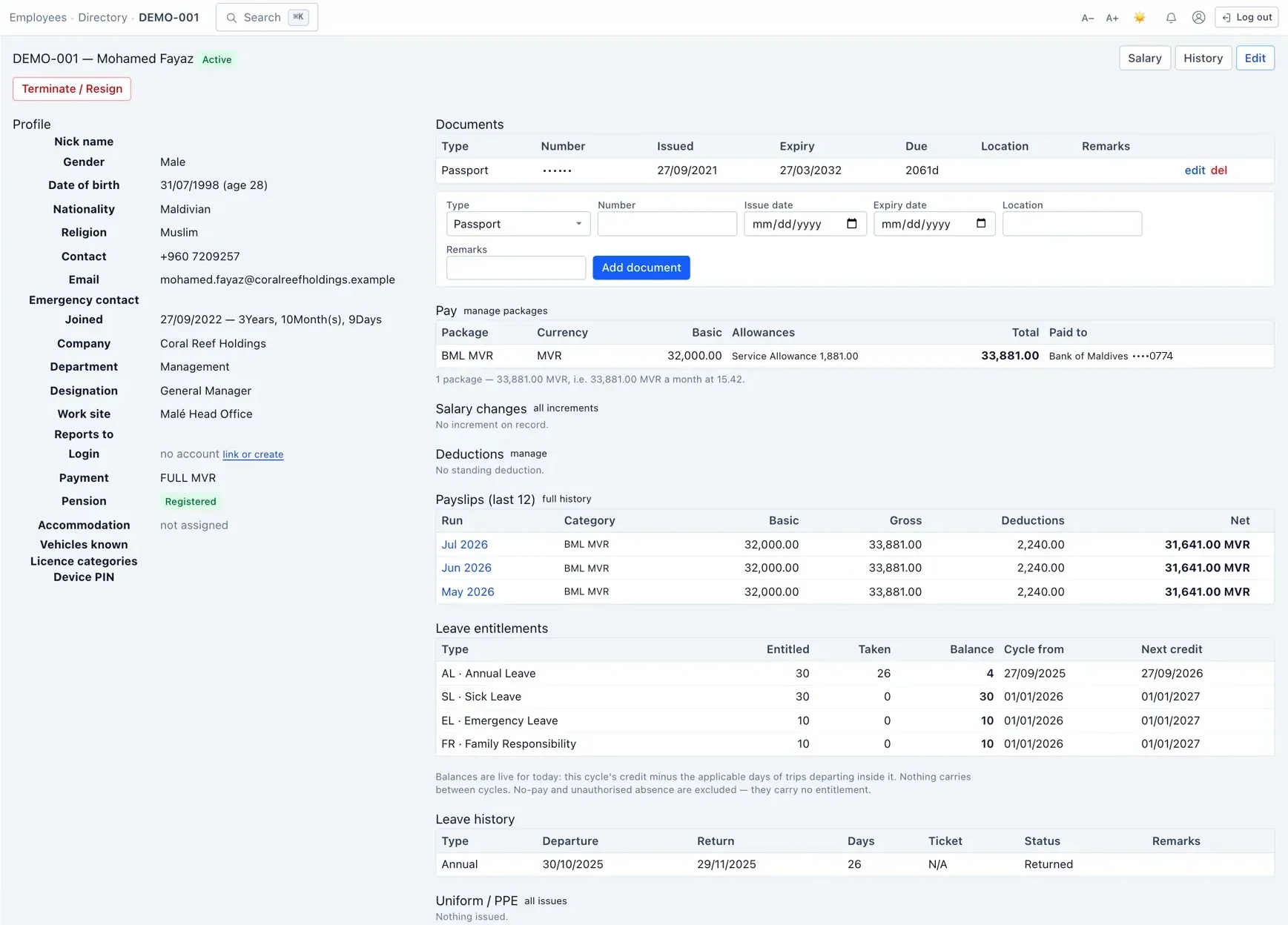Image resolution: width=1288 pixels, height=925 pixels.
Task: Click the masked passport number
Action: coord(556,170)
